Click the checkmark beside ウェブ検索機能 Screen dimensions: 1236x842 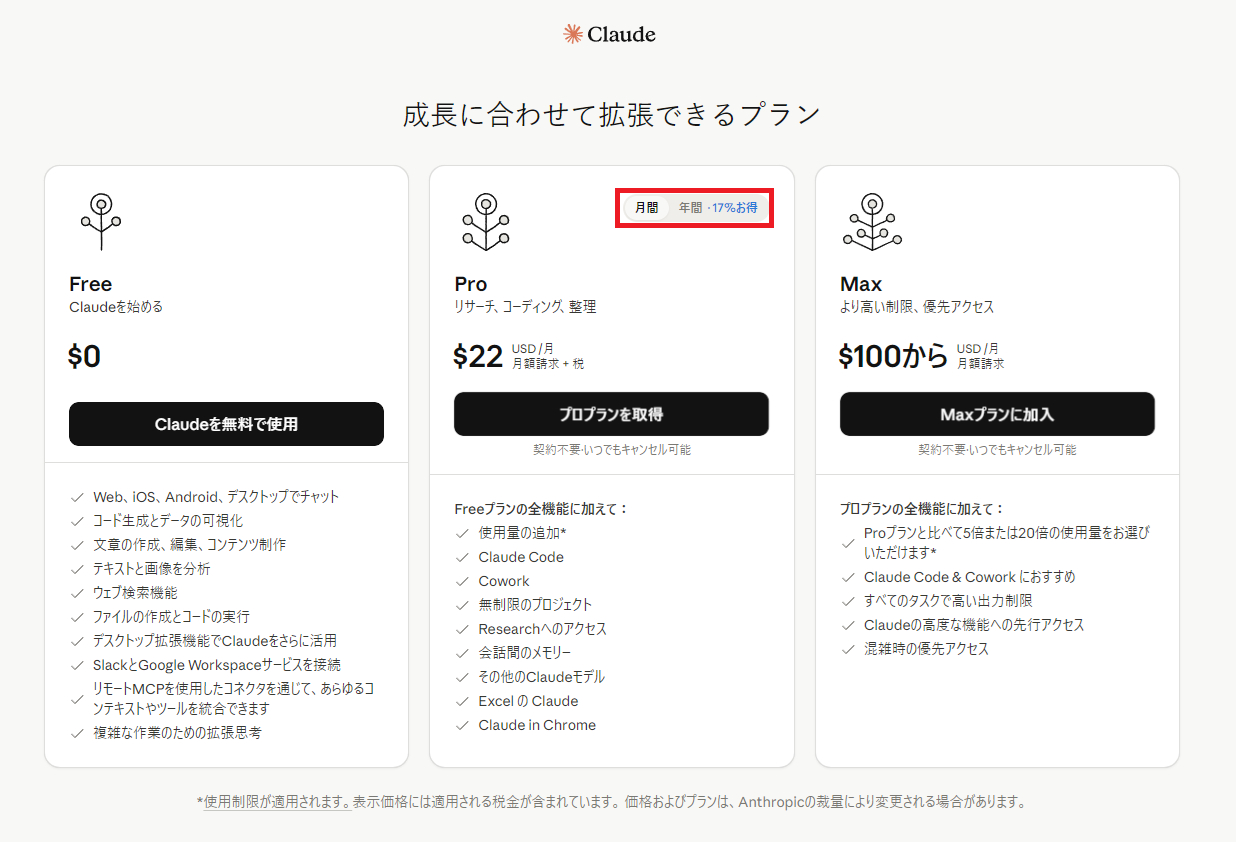coord(77,593)
